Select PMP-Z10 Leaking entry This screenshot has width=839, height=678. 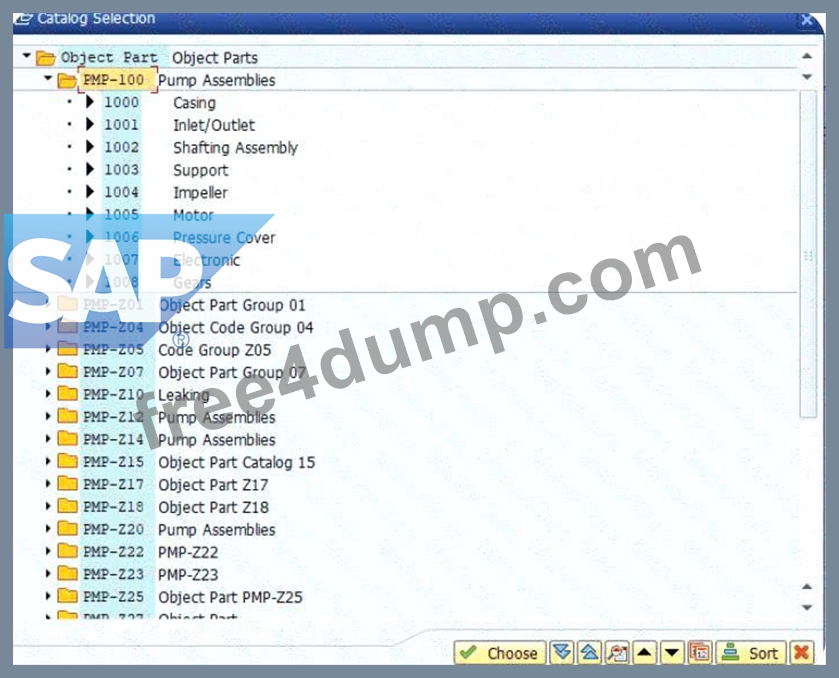coord(146,394)
